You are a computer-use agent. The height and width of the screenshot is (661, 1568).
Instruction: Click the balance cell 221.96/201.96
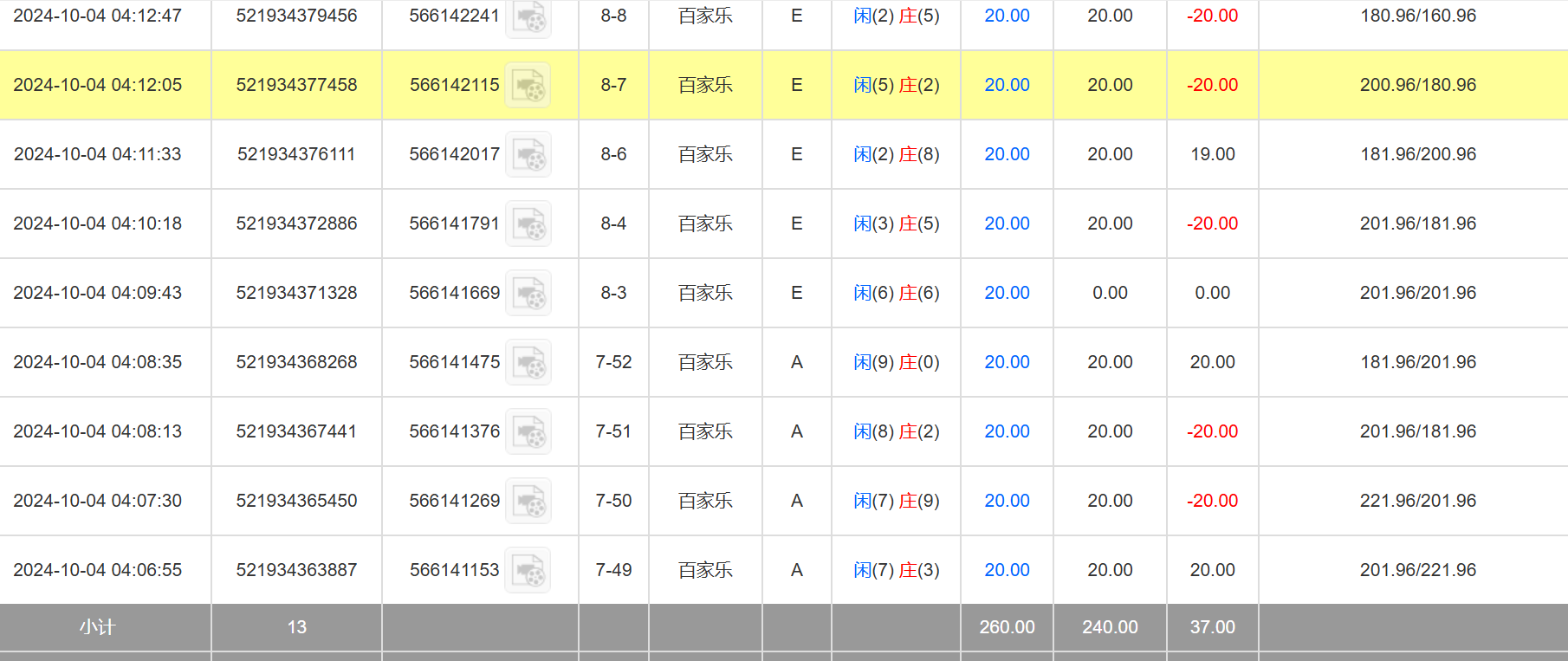coord(1417,501)
